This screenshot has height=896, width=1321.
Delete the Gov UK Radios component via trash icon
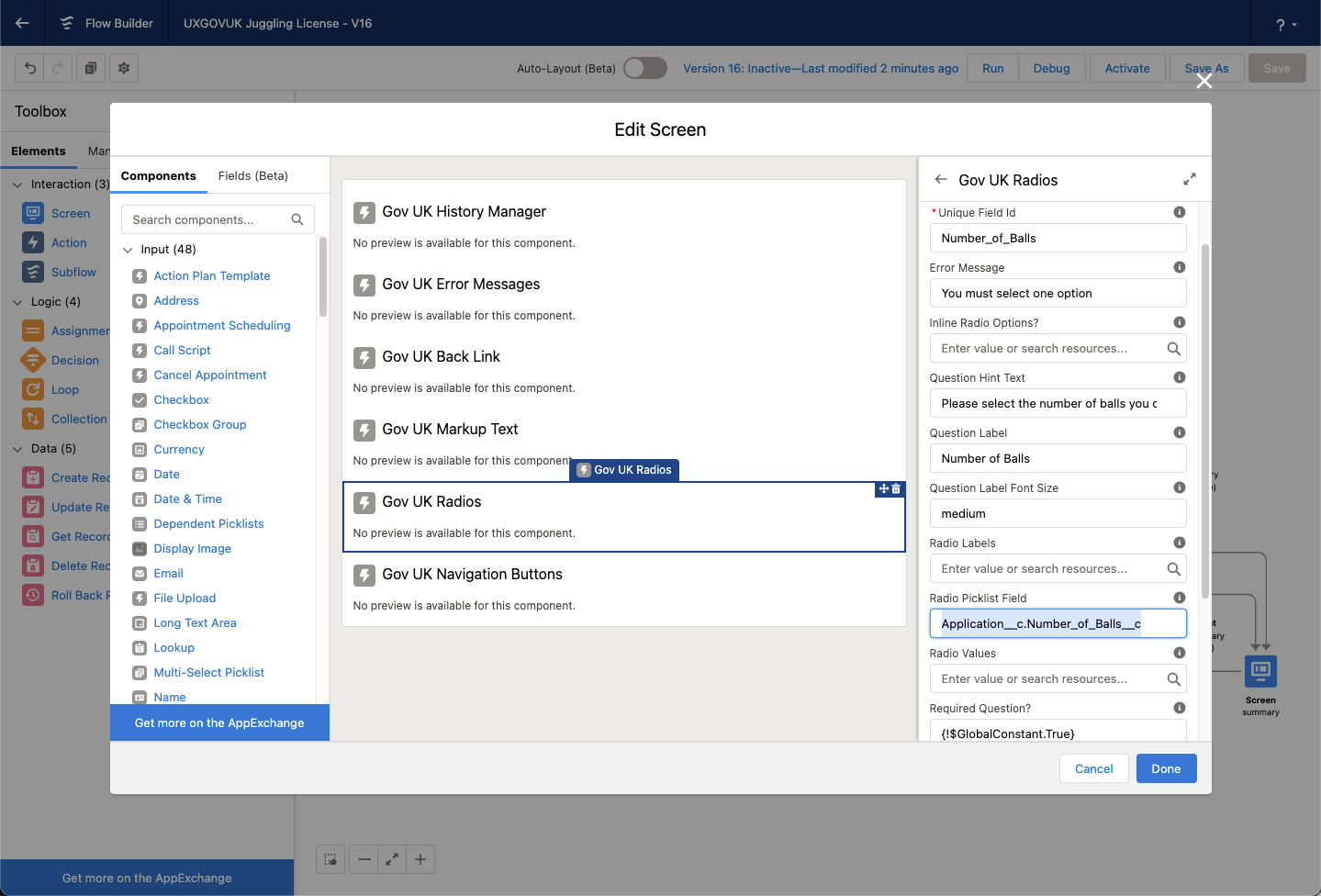coord(898,489)
